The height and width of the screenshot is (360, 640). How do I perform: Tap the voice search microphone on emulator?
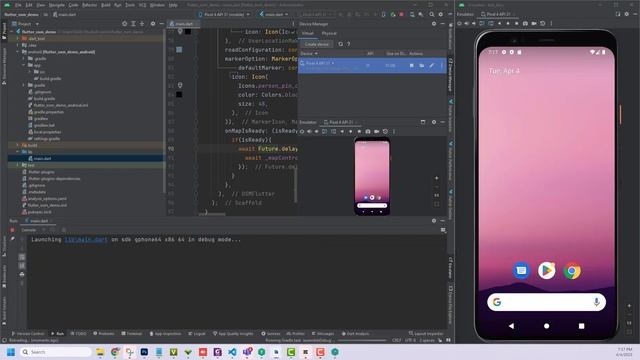pyautogui.click(x=596, y=302)
